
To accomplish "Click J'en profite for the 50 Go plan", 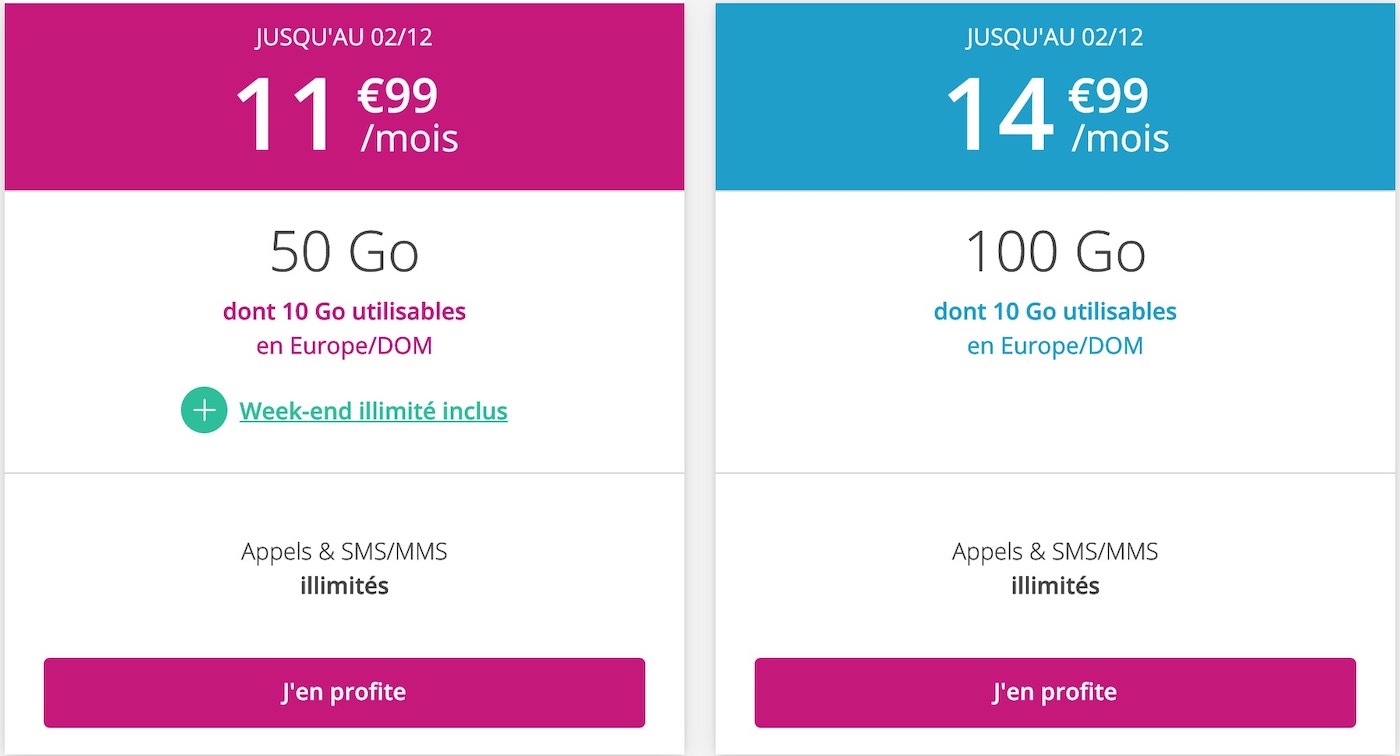I will [344, 692].
